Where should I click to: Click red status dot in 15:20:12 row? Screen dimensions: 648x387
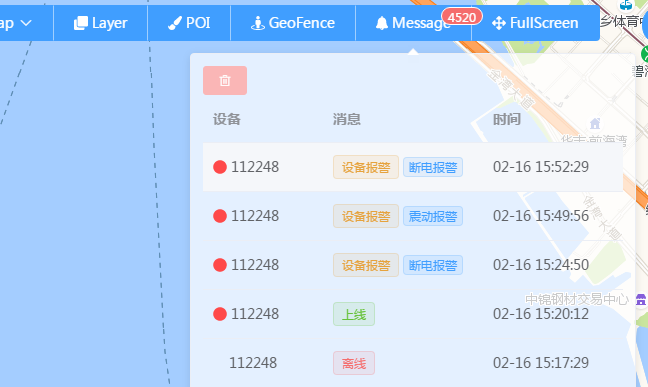point(220,314)
